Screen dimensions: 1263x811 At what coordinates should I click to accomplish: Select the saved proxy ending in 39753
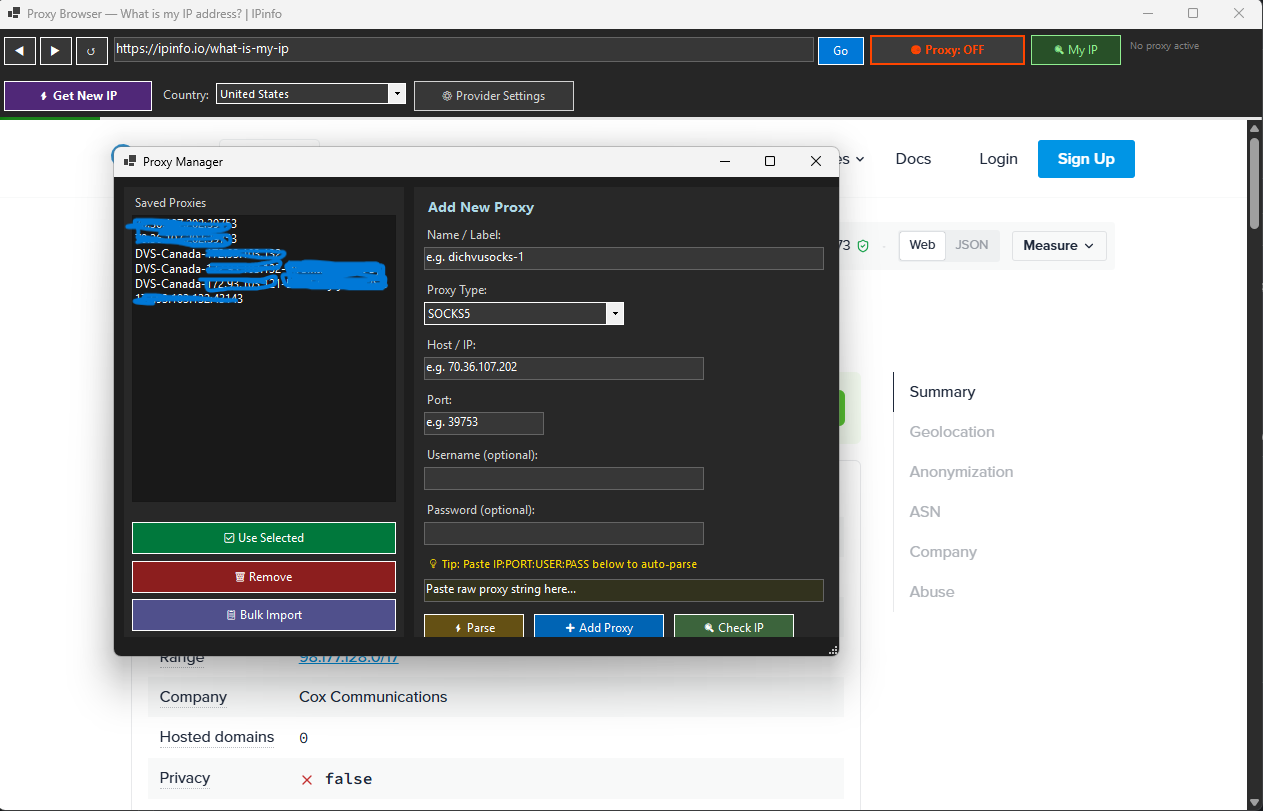point(264,224)
